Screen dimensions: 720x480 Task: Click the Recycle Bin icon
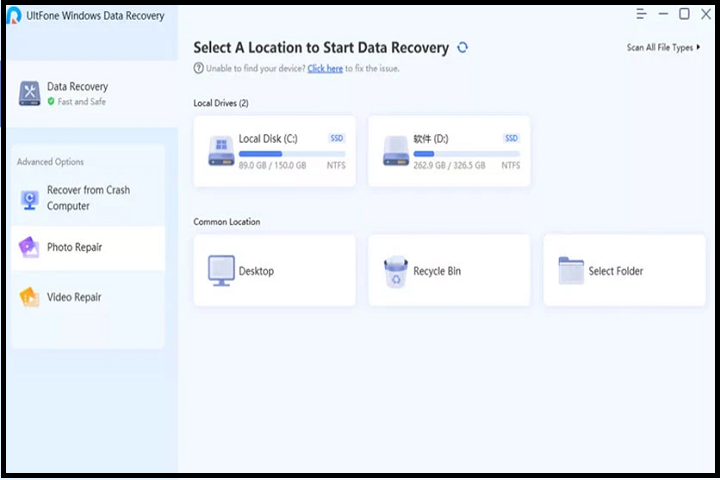396,271
